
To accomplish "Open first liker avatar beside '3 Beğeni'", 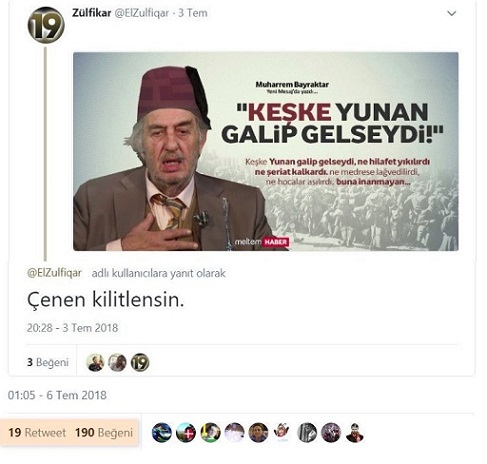I will click(95, 362).
